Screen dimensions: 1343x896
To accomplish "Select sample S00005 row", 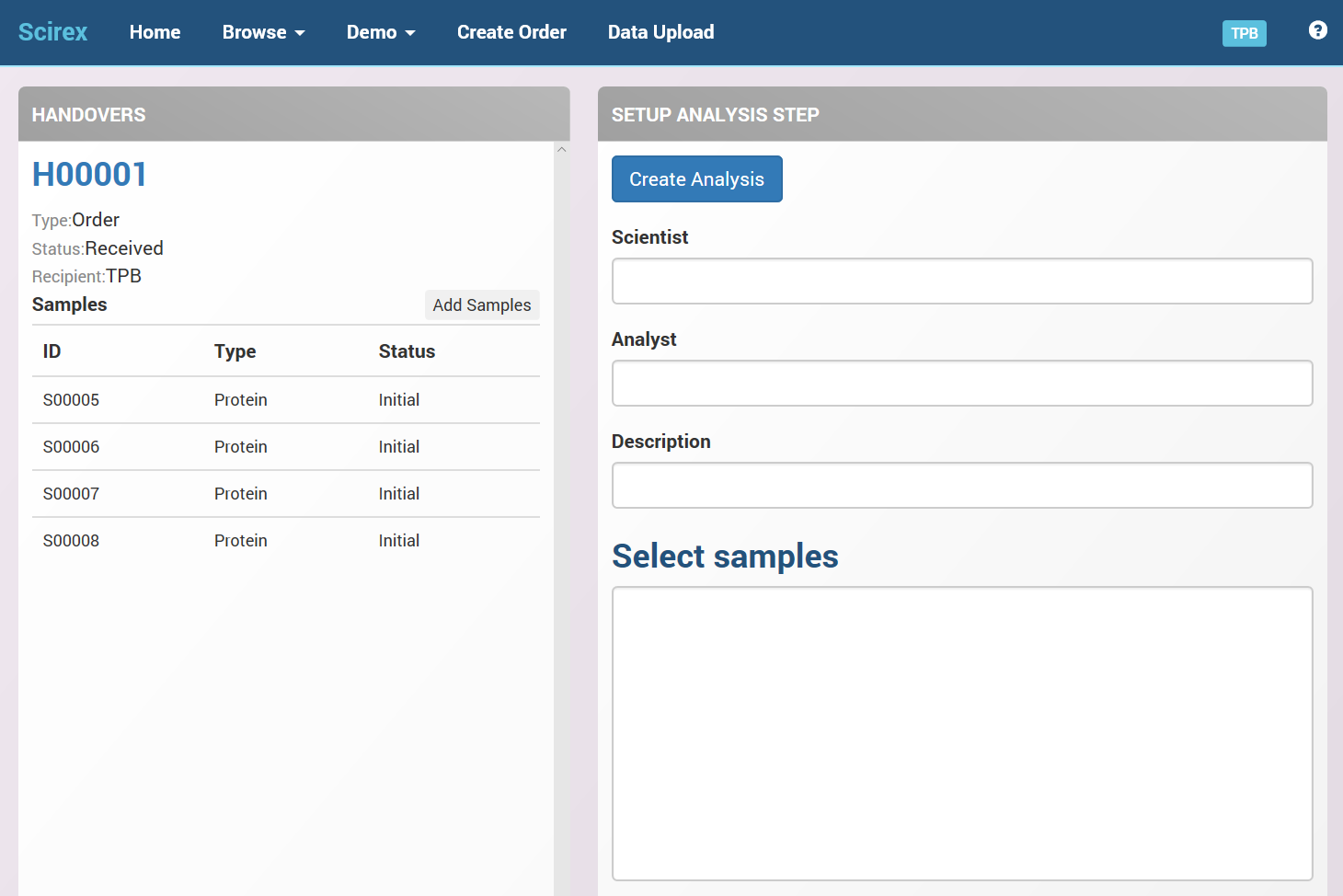I will pyautogui.click(x=286, y=400).
